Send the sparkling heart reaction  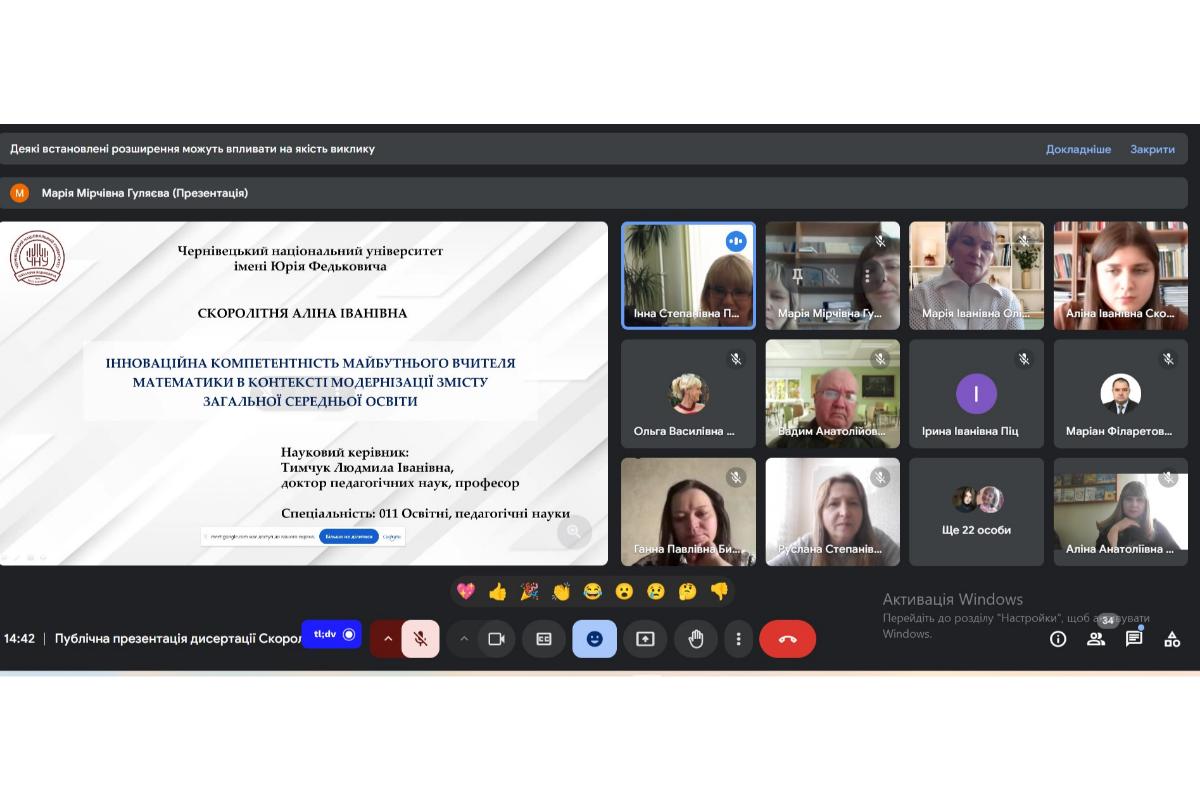point(466,591)
